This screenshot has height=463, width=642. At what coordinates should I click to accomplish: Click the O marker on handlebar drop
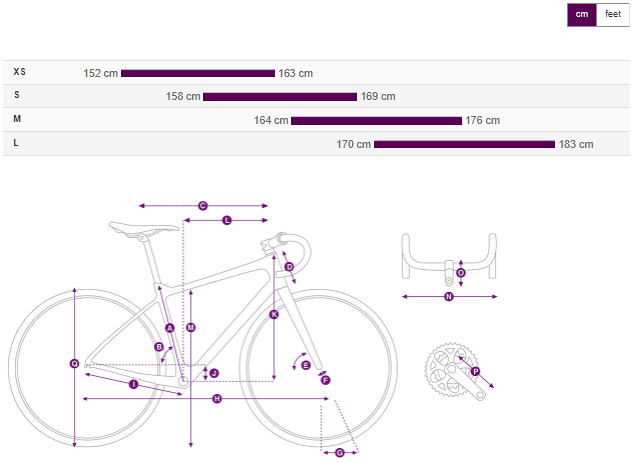(461, 273)
